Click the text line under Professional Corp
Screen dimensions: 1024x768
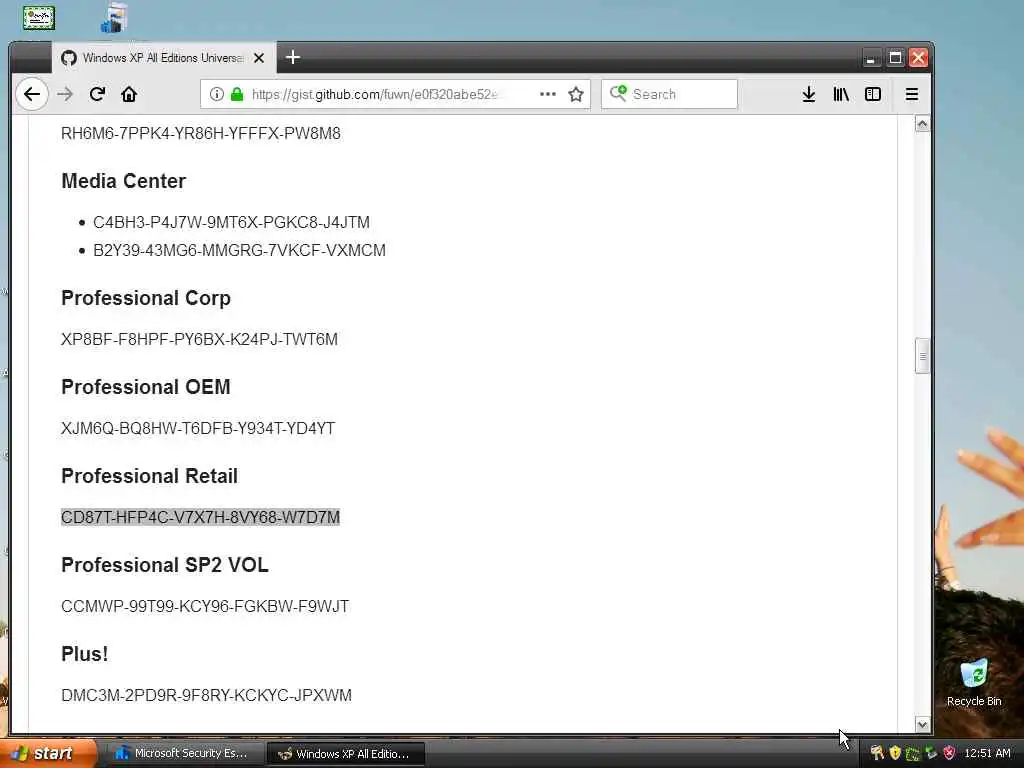click(x=199, y=340)
